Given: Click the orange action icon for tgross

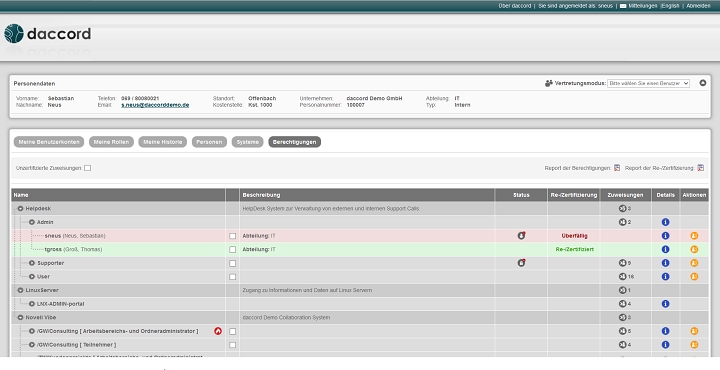Looking at the screenshot, I should pyautogui.click(x=694, y=250).
